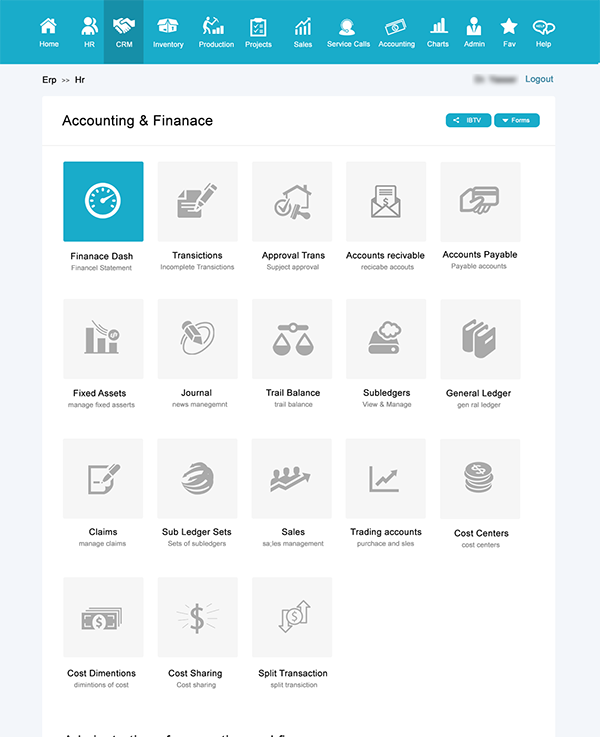Open the Service Calls menu item

347,32
